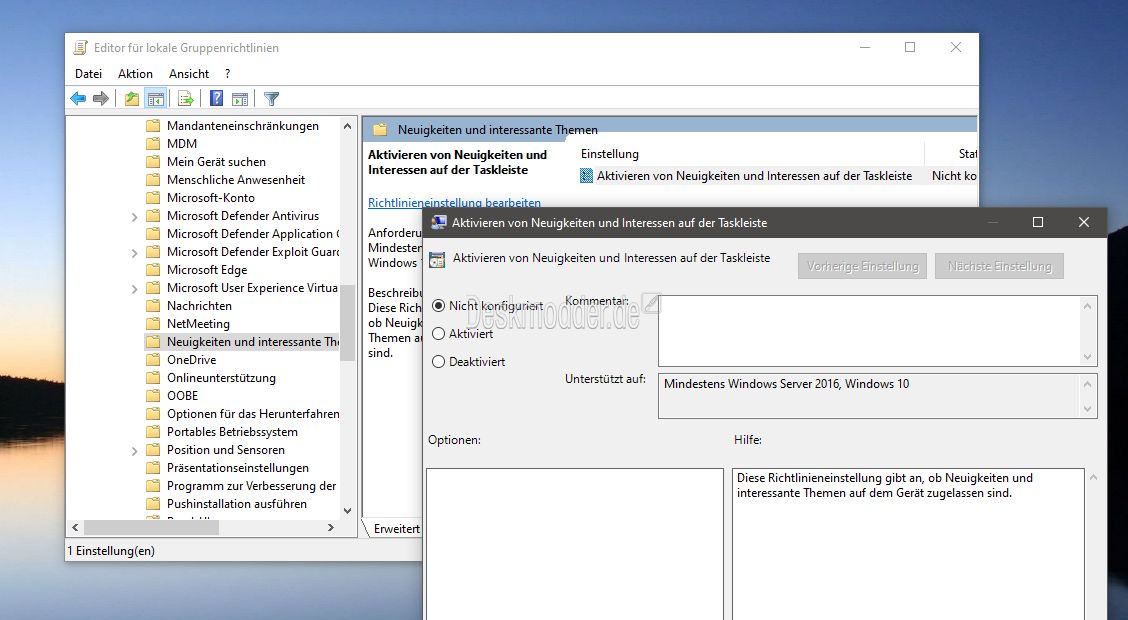
Task: Open Help via blue question mark icon
Action: point(216,98)
